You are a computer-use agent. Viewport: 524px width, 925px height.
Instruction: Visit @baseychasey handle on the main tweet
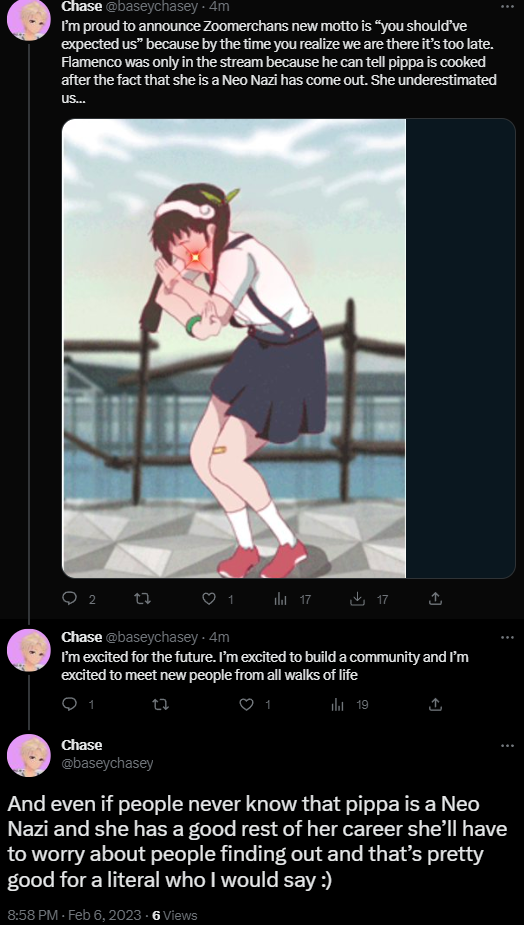click(x=107, y=763)
